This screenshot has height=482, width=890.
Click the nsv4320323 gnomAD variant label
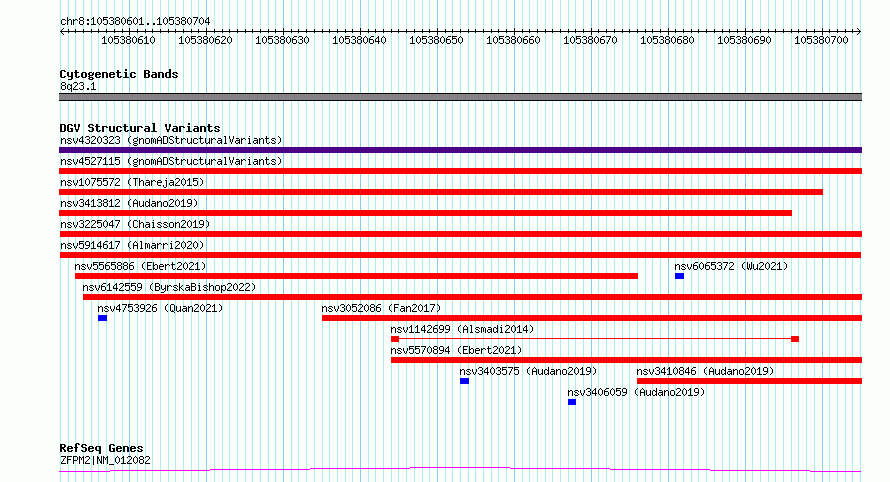(x=171, y=140)
